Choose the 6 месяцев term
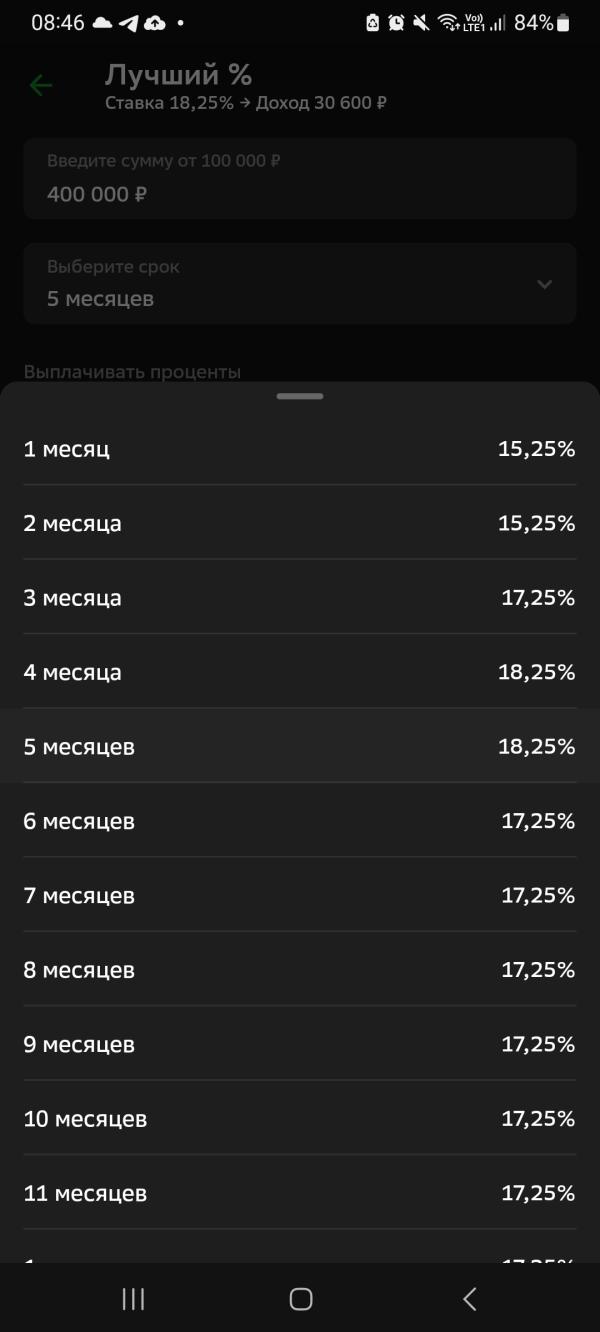 (x=300, y=821)
